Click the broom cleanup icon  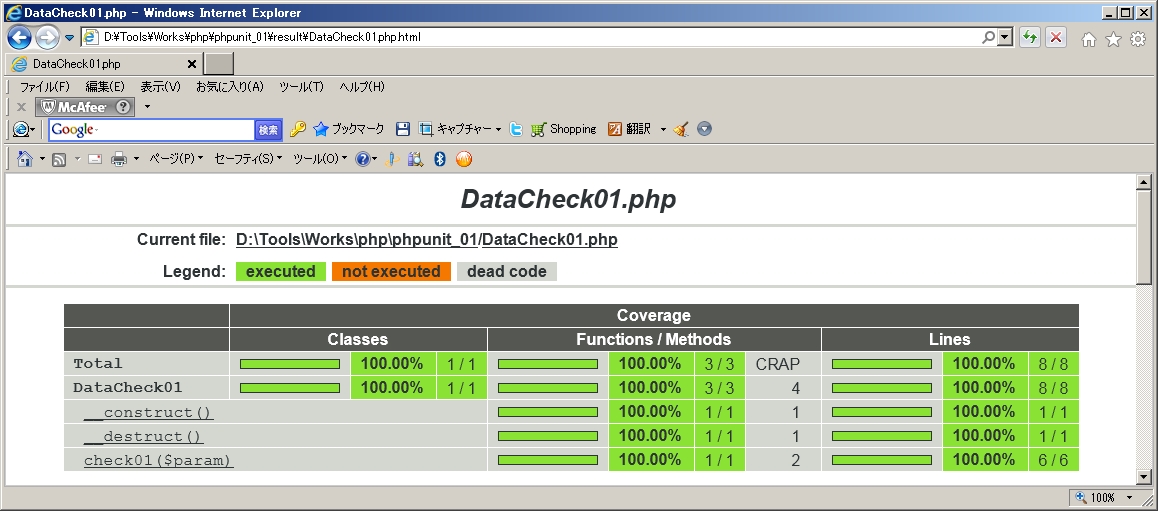tap(681, 129)
